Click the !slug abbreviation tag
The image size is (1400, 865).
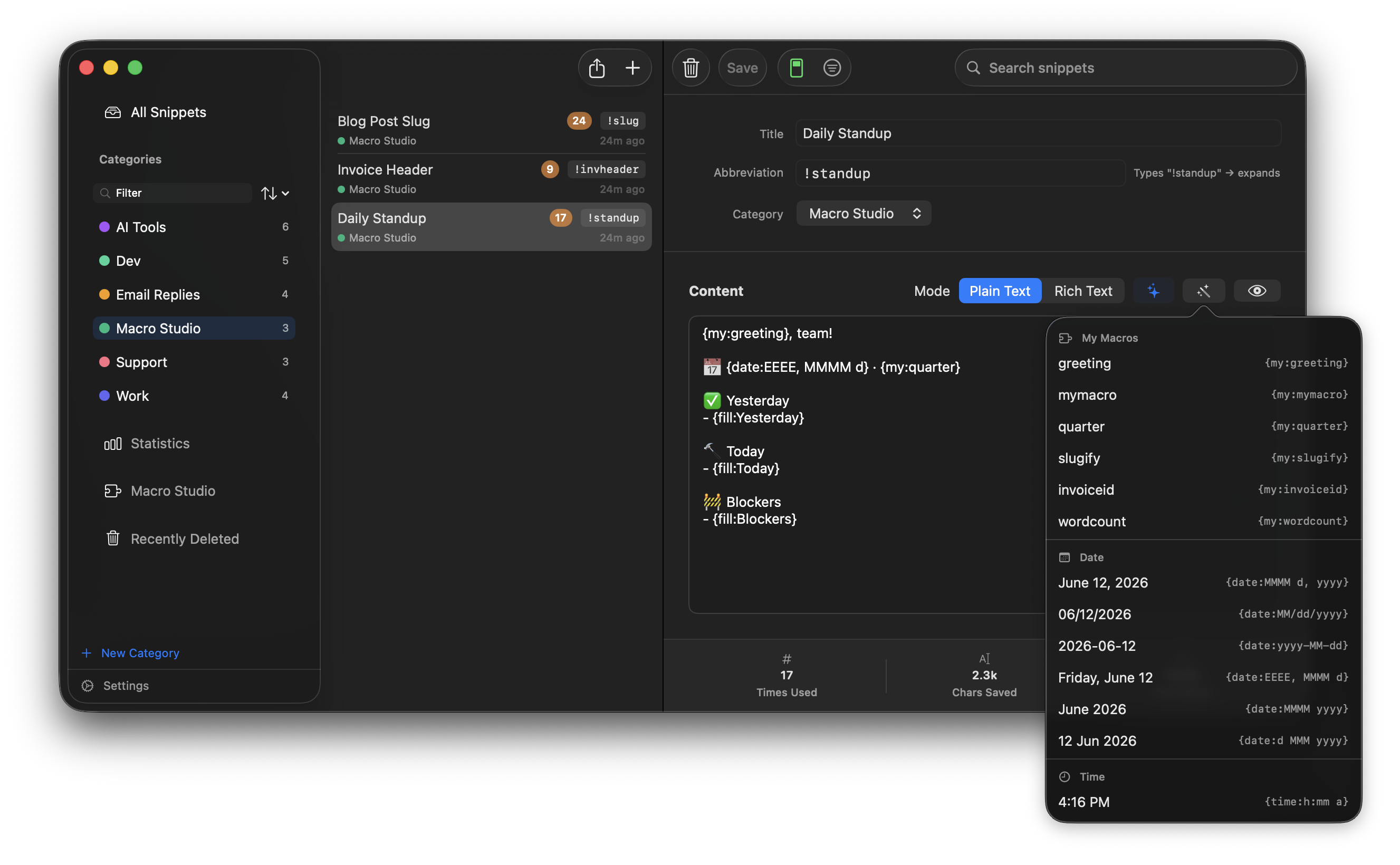(x=622, y=121)
